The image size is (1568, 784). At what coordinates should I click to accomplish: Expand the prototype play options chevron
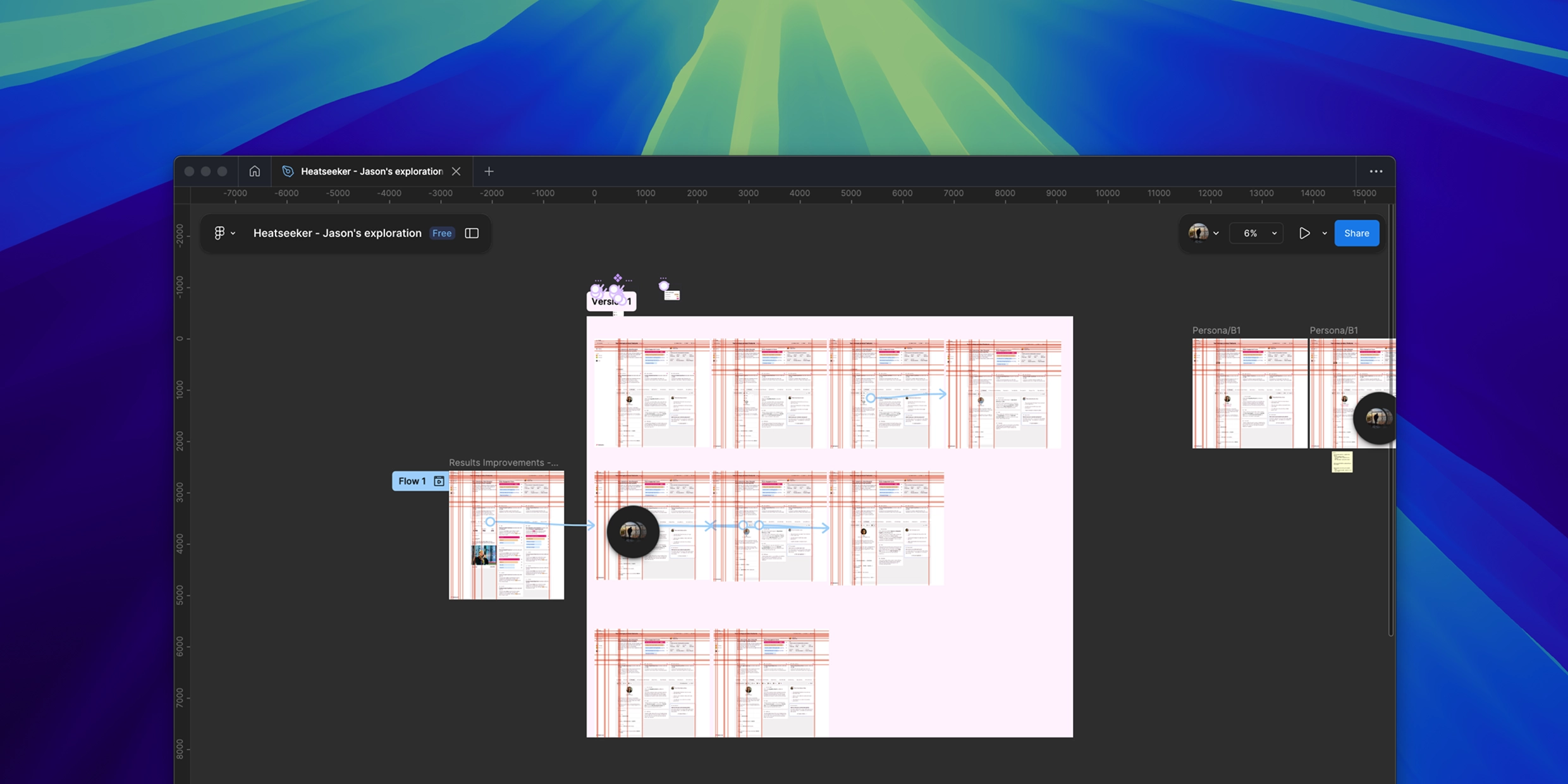(x=1325, y=233)
